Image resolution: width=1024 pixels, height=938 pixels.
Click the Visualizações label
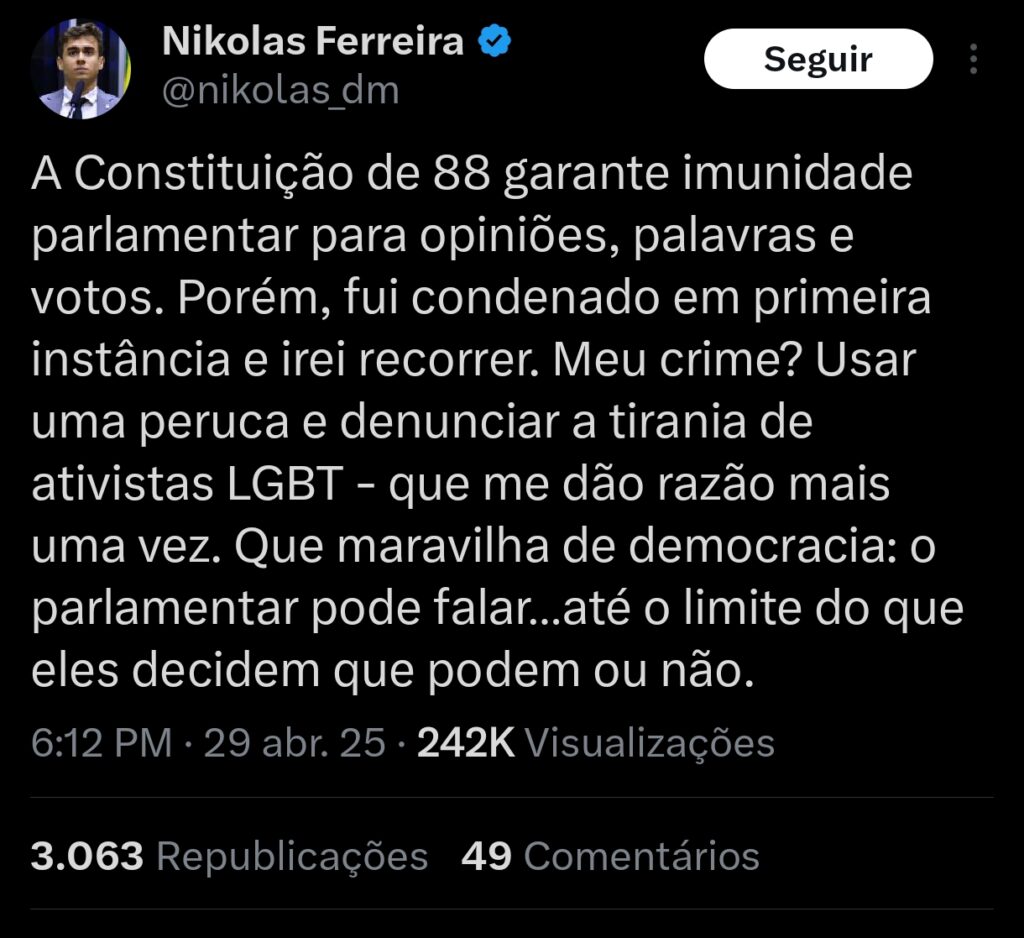649,743
